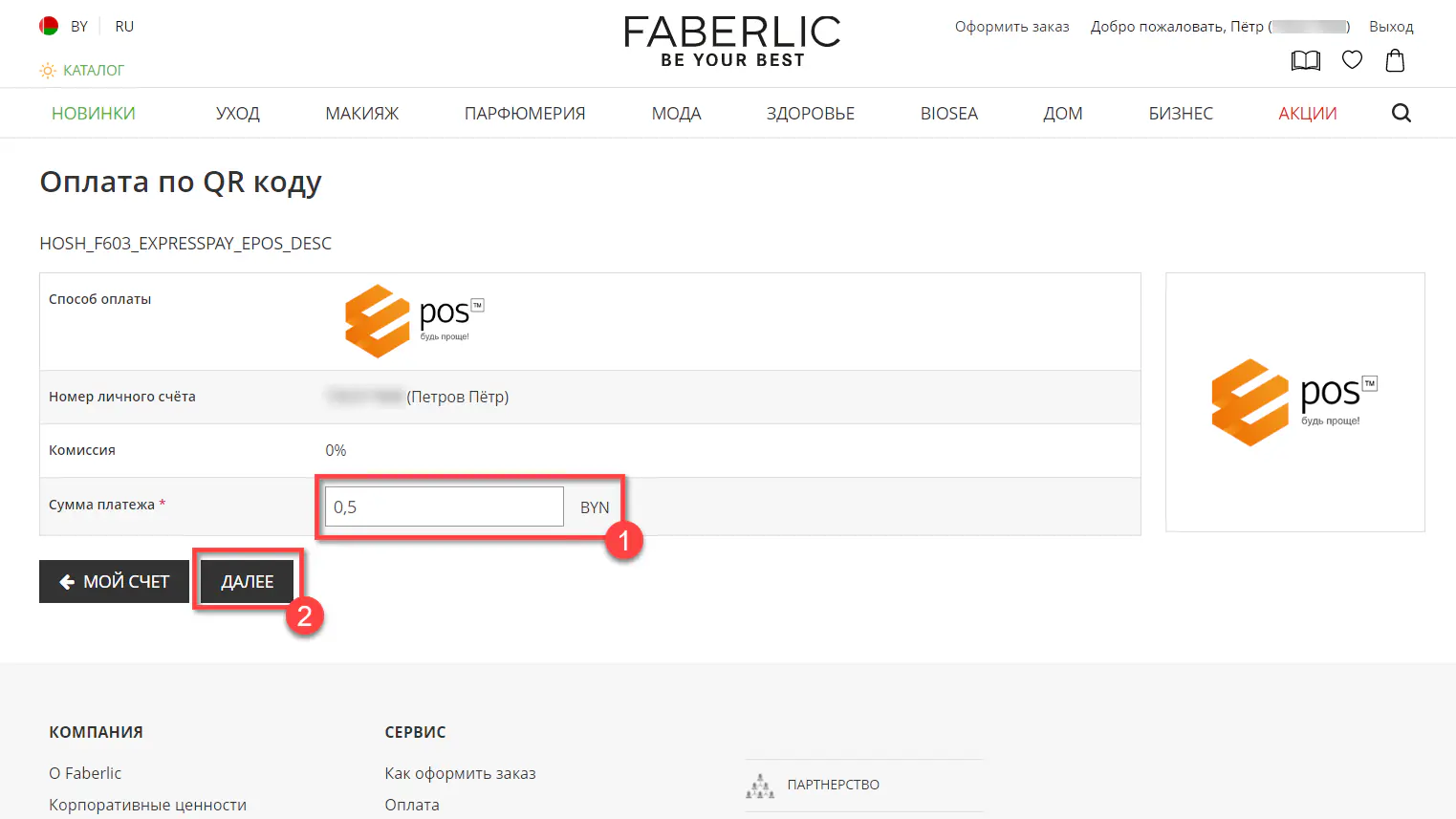The width and height of the screenshot is (1456, 819).
Task: Switch language to RU
Action: 124,27
